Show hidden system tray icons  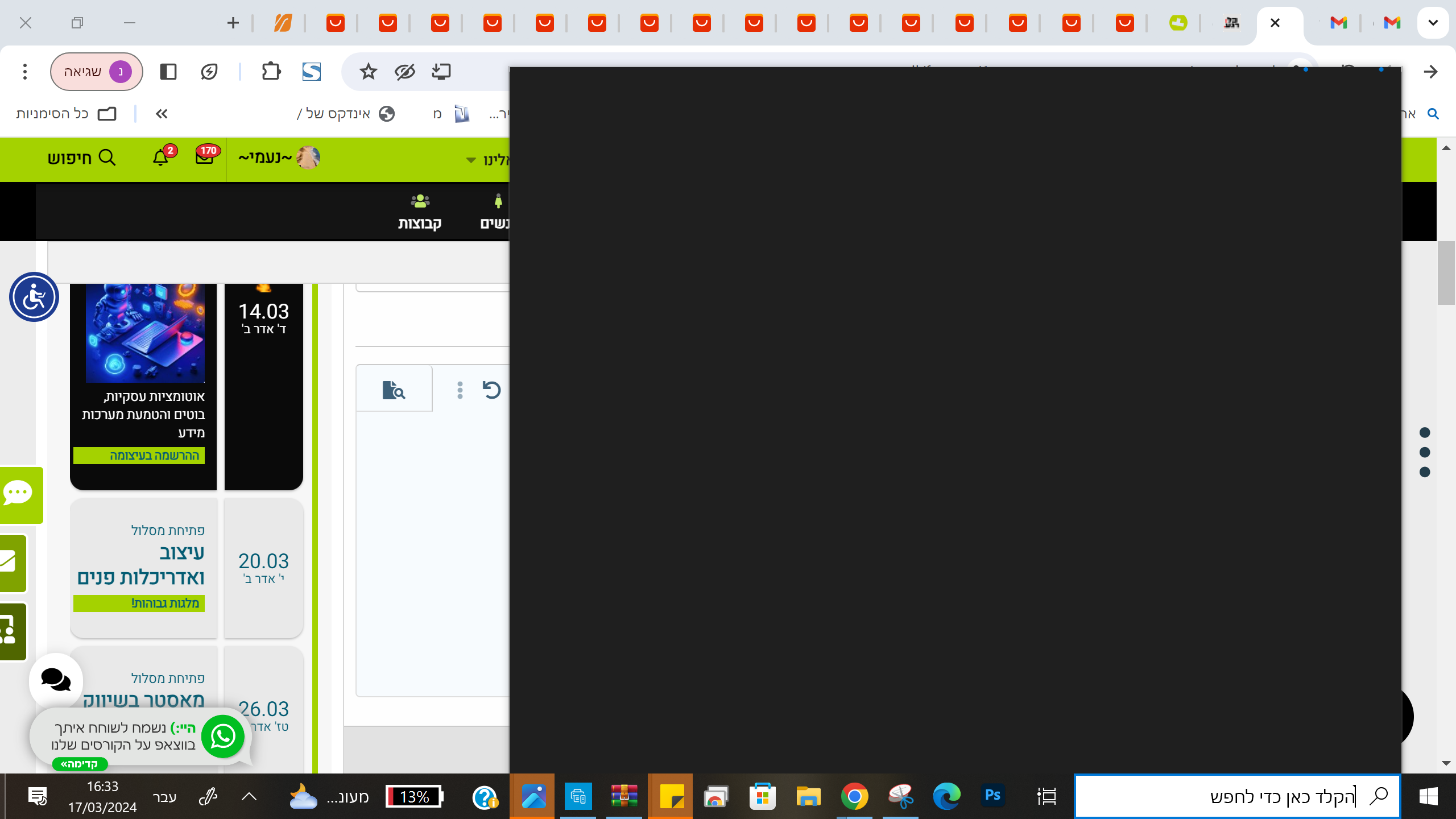[x=249, y=796]
